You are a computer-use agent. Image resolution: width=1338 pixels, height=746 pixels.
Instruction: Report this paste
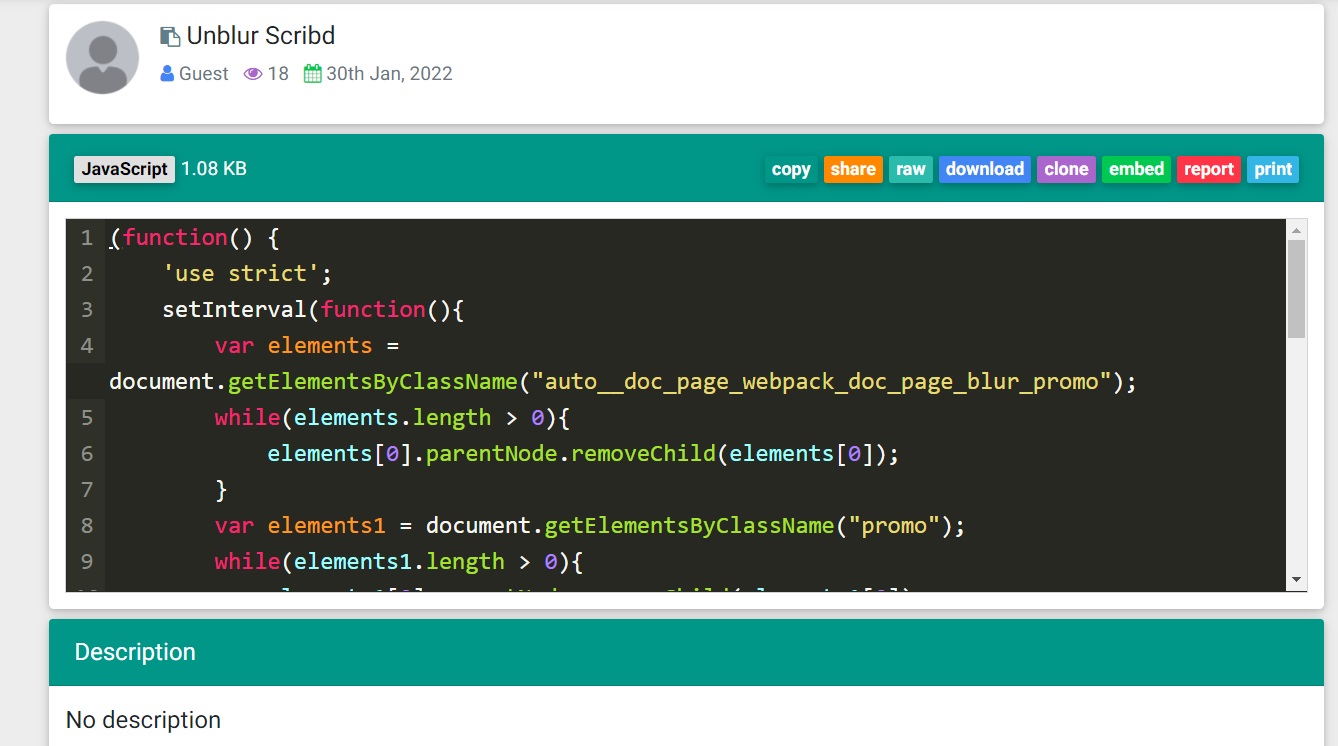[x=1208, y=169]
